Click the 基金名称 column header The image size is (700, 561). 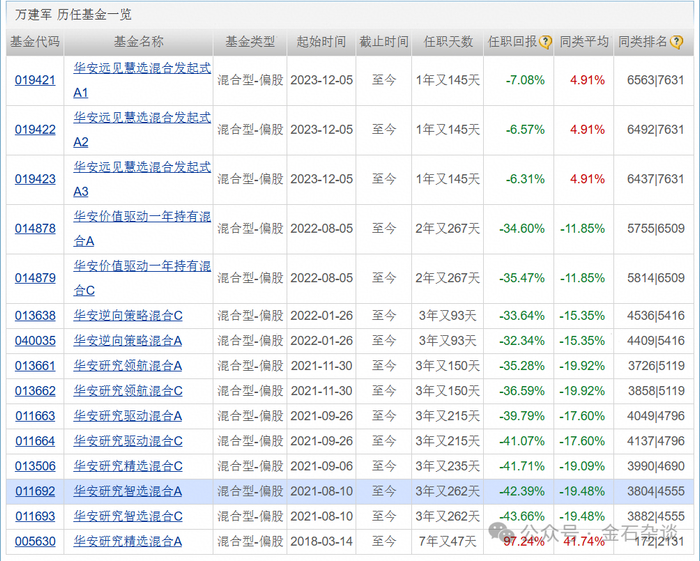click(139, 42)
